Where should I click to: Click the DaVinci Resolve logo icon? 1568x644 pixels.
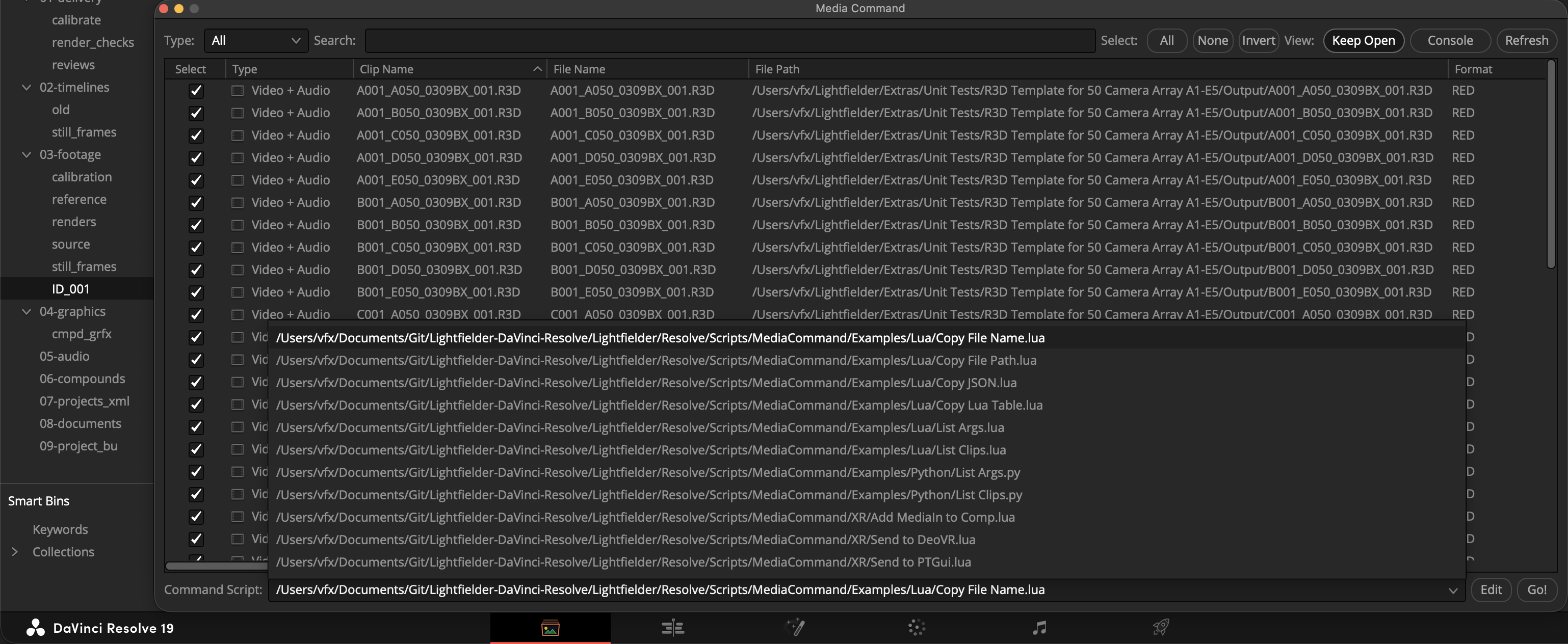click(35, 628)
